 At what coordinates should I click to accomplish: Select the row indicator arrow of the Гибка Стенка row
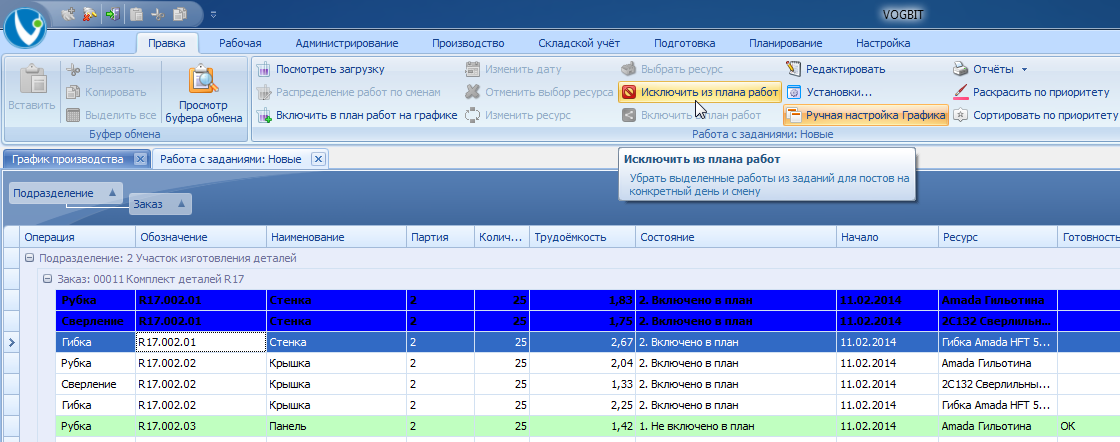click(x=11, y=343)
